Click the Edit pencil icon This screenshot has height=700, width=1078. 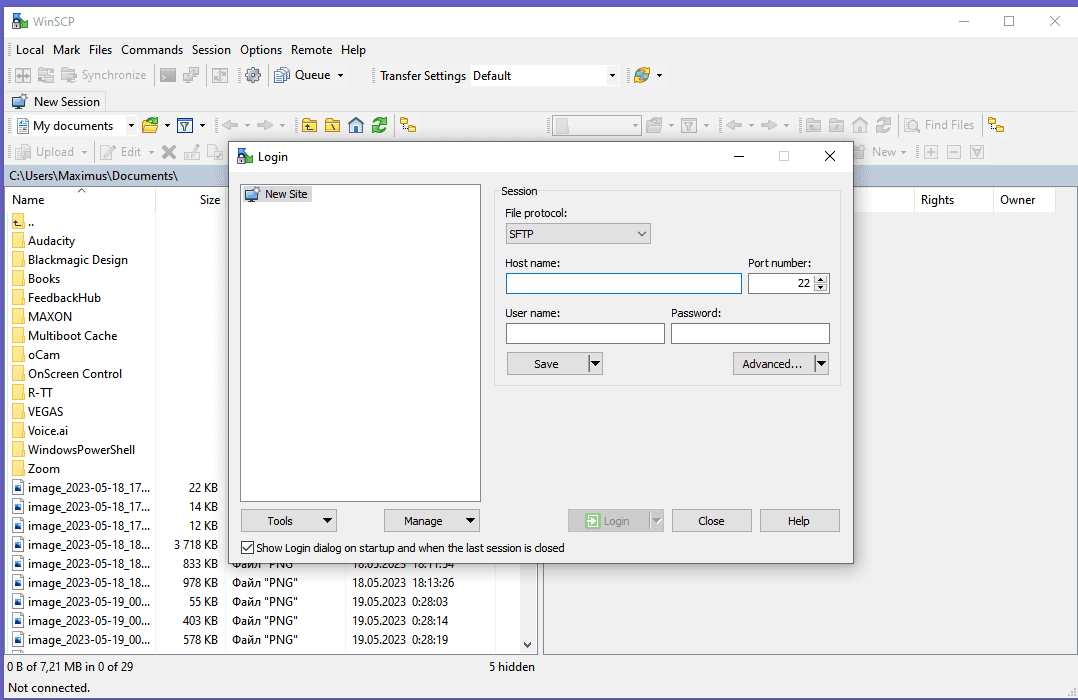(108, 152)
